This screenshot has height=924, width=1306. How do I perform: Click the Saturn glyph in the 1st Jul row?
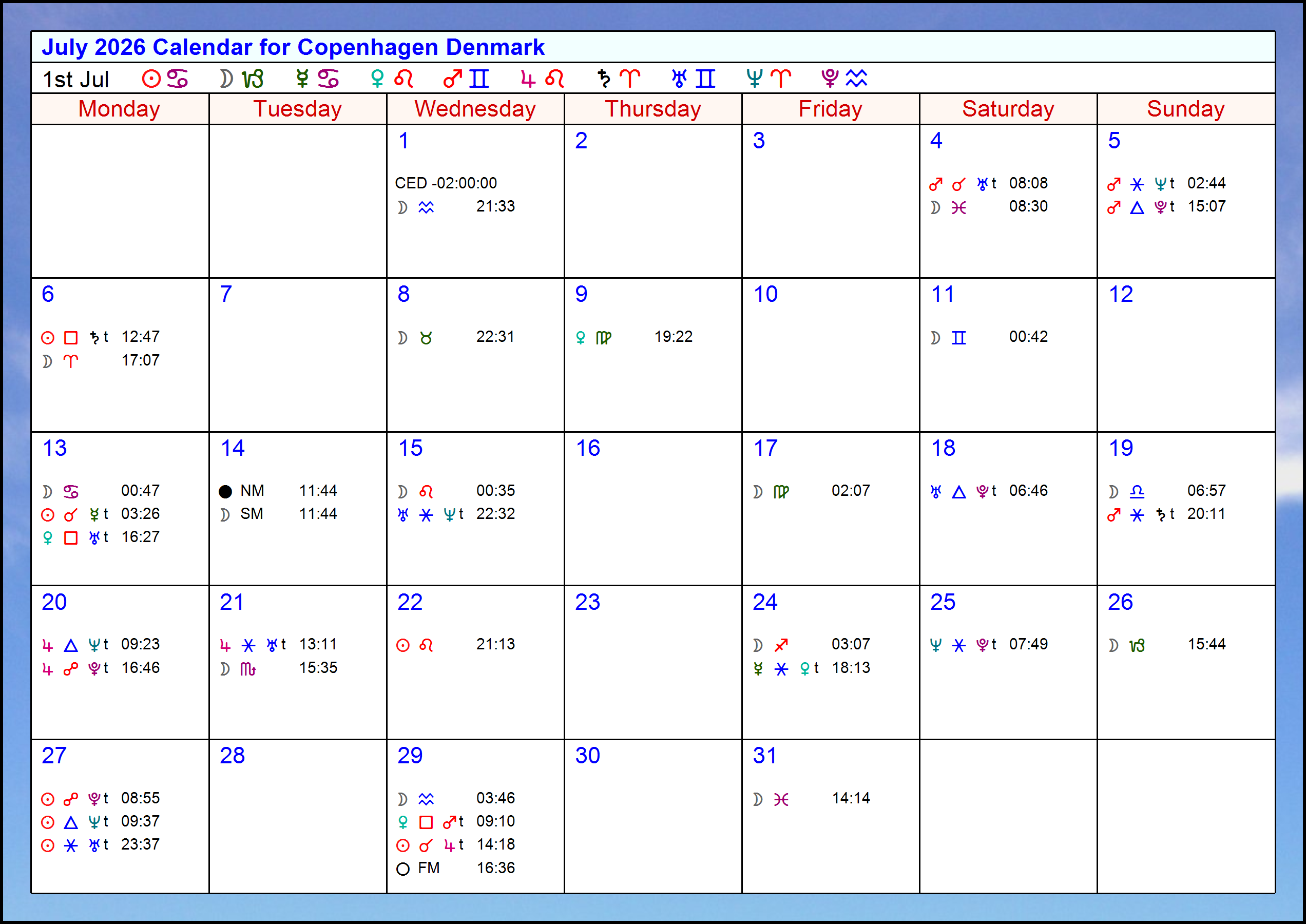click(604, 79)
